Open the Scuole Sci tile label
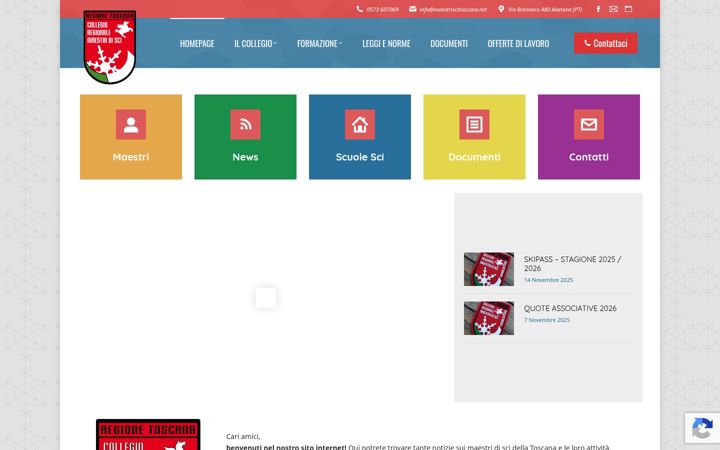 (360, 157)
